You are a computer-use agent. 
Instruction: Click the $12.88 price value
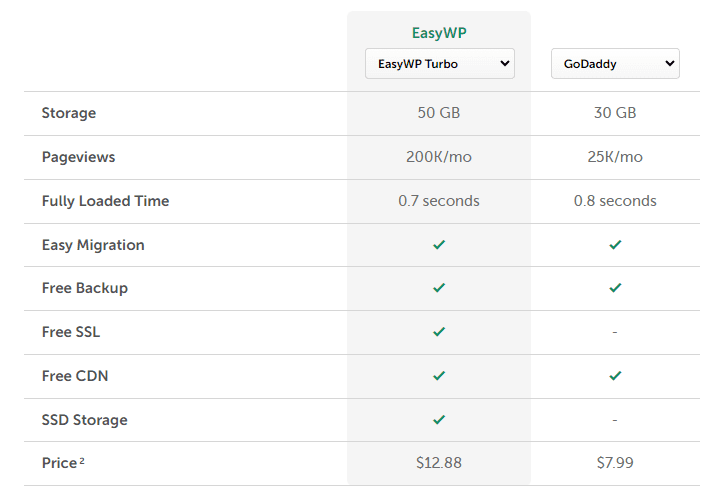click(439, 463)
